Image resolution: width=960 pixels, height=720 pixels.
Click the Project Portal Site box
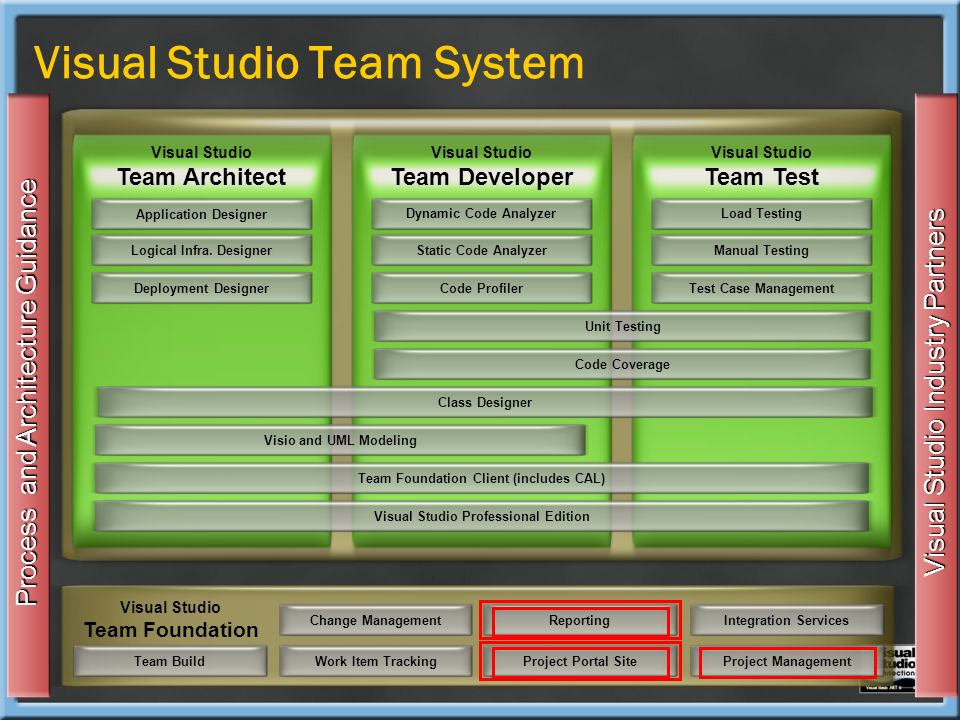click(x=580, y=661)
